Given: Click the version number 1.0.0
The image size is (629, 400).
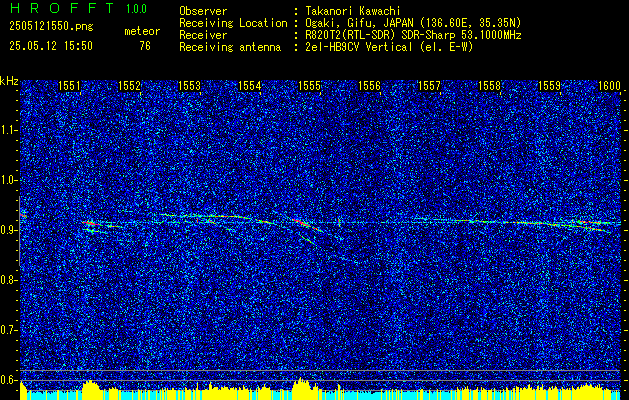Looking at the screenshot, I should tap(136, 9).
